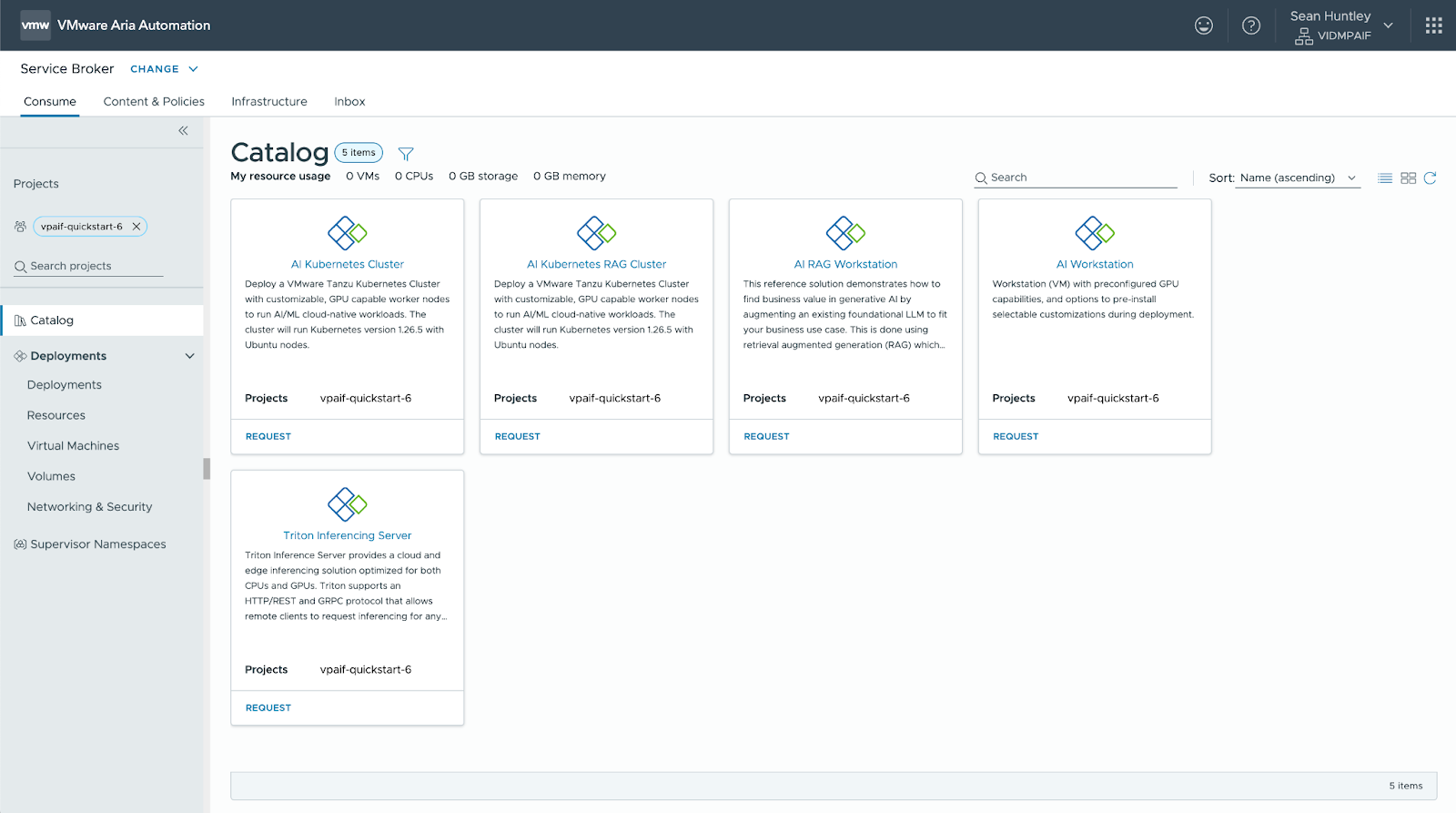Click the sidebar vertical scrollbar handle
This screenshot has height=813, width=1456.
[207, 468]
